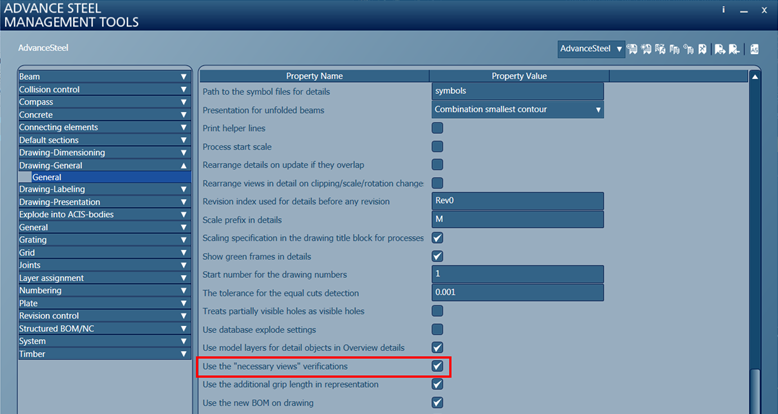Screen dimensions: 778x414
Task: Expand the Compass category
Action: pyautogui.click(x=105, y=102)
